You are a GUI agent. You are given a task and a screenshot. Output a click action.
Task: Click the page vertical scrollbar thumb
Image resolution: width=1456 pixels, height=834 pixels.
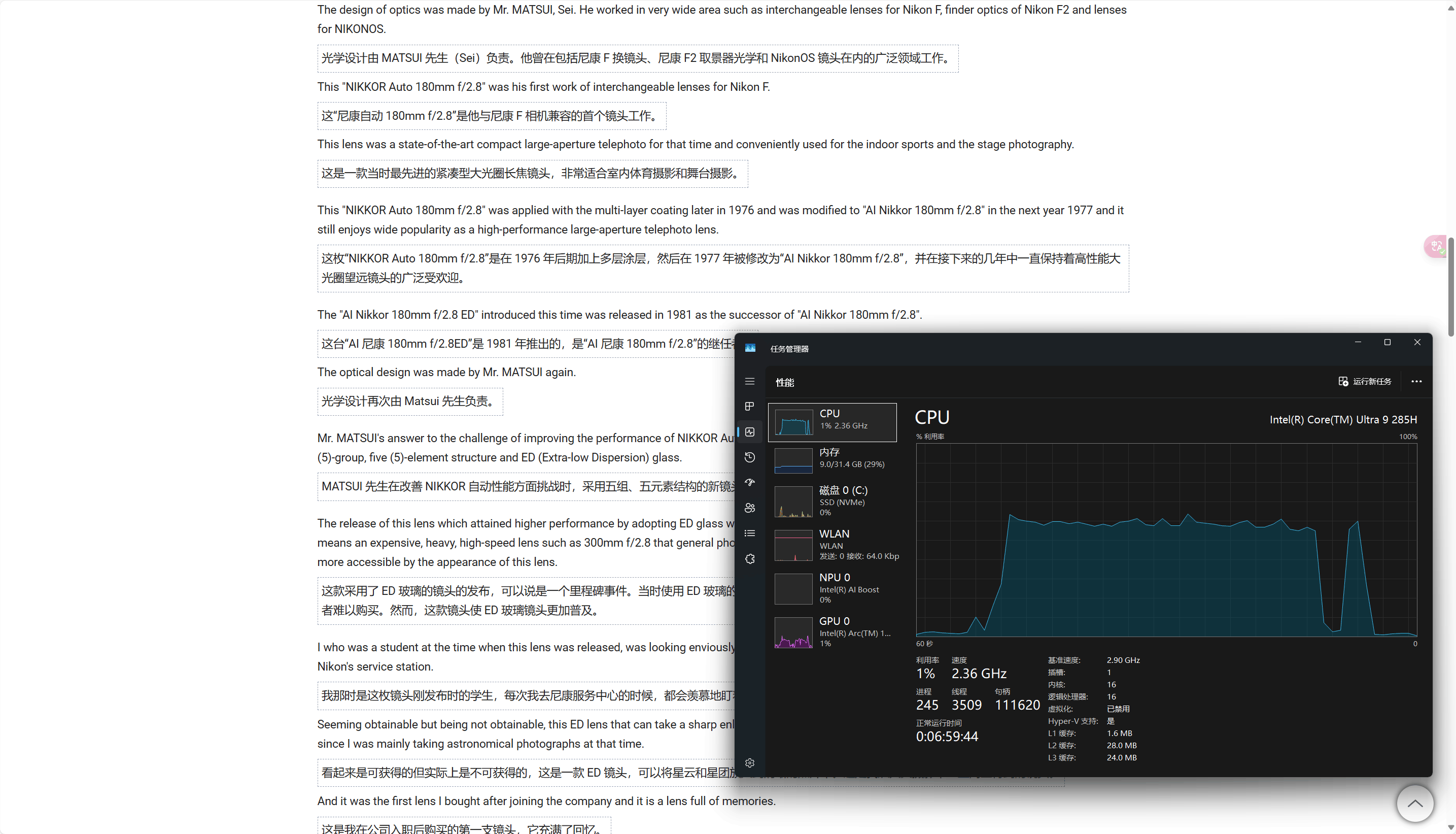coord(1451,286)
